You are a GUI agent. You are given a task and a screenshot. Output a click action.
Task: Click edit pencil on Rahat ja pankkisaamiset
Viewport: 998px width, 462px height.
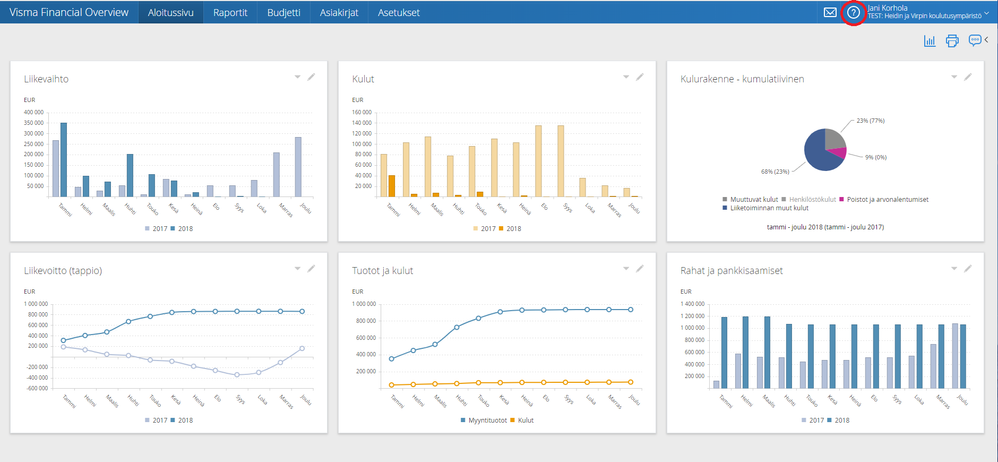(x=967, y=268)
